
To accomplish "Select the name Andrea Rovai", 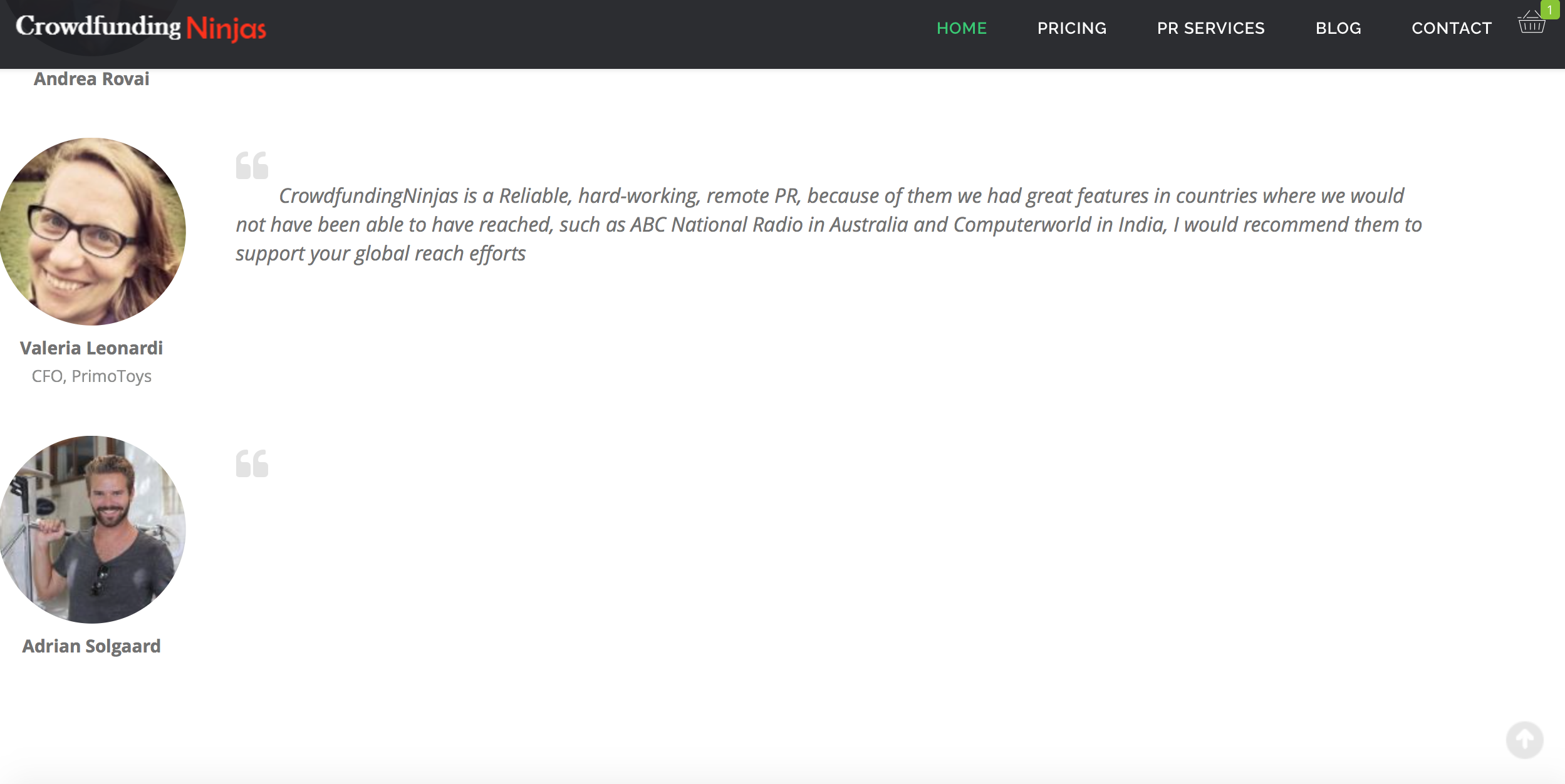I will tap(91, 79).
